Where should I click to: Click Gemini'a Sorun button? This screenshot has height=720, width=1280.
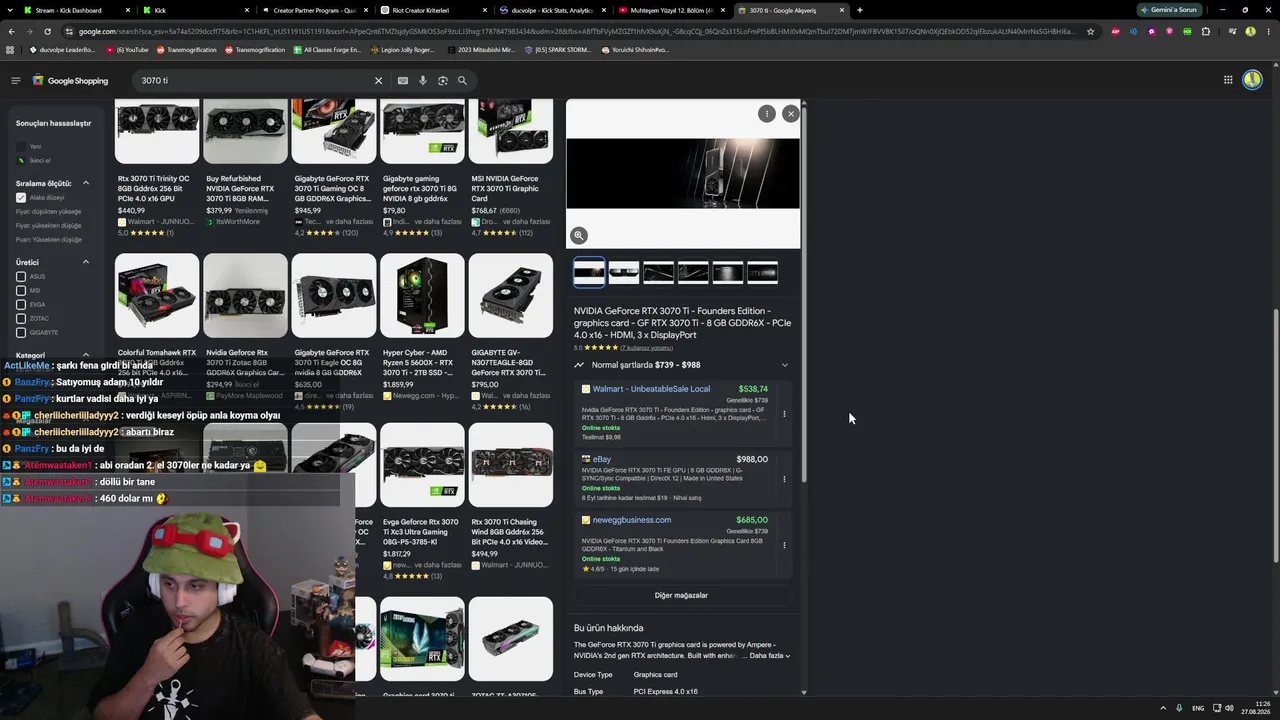1169,10
